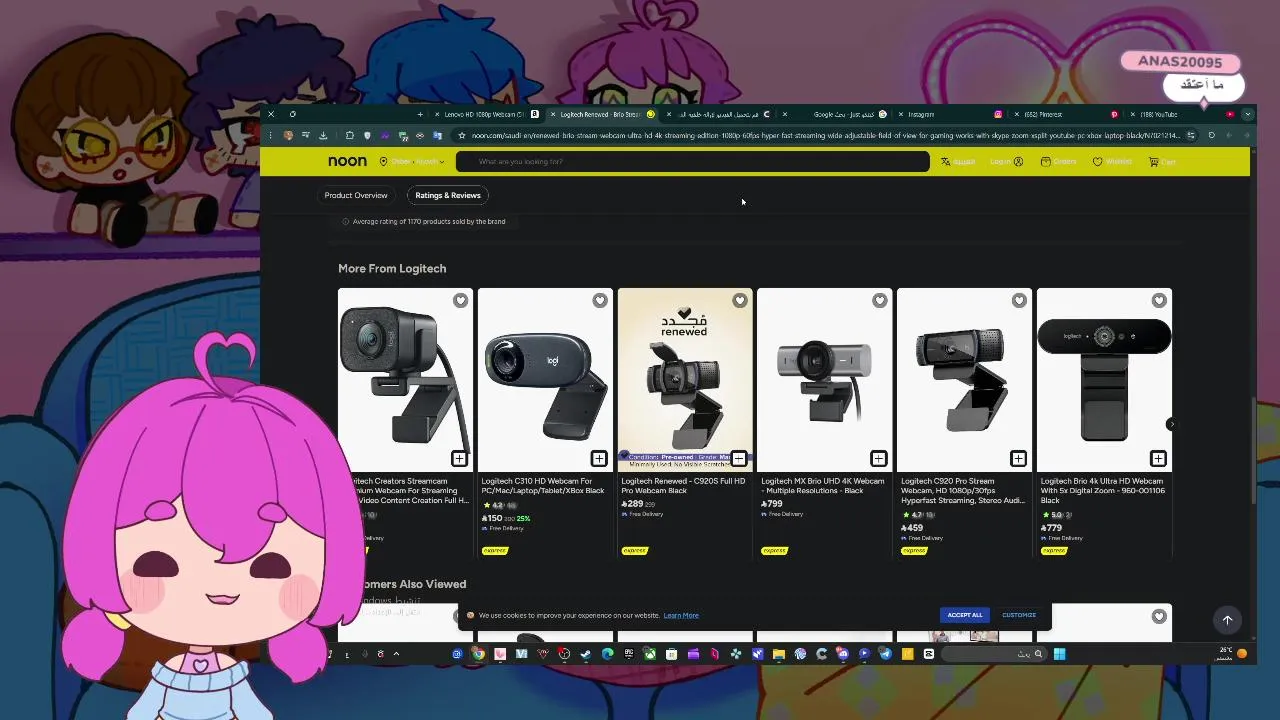
Task: Open Microsoft Edge from the taskbar
Action: click(607, 654)
